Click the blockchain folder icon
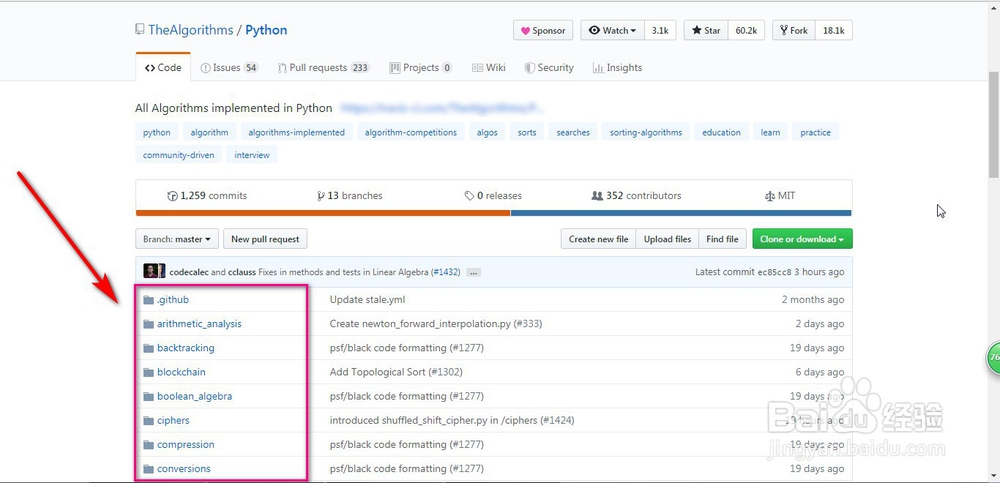1000x483 pixels. 149,373
